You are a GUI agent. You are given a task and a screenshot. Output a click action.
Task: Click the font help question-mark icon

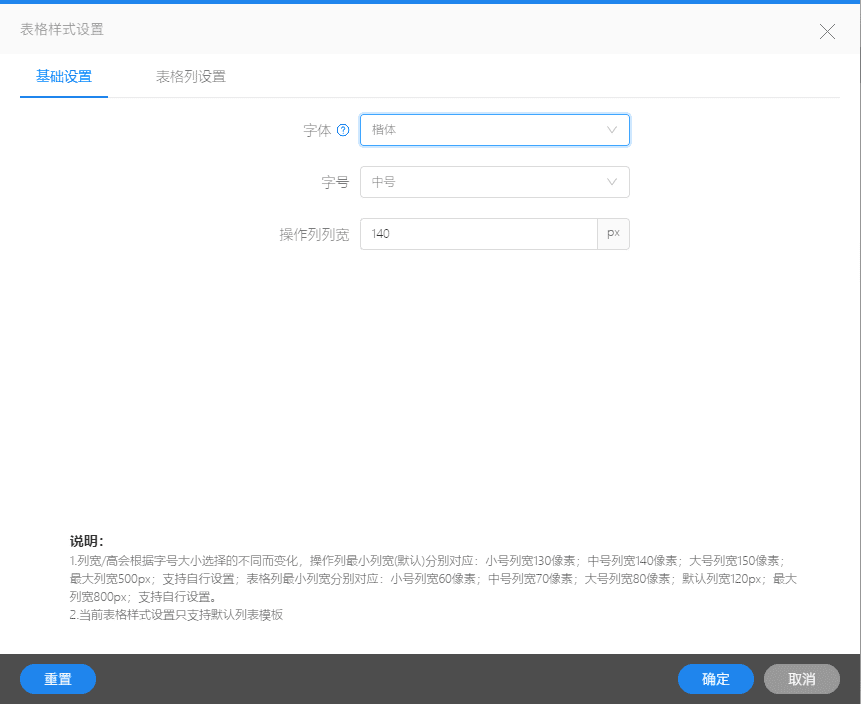point(343,130)
